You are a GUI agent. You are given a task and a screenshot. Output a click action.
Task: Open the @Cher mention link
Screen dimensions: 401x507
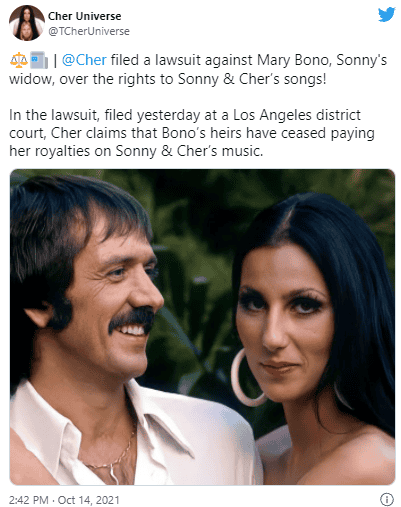[x=84, y=60]
